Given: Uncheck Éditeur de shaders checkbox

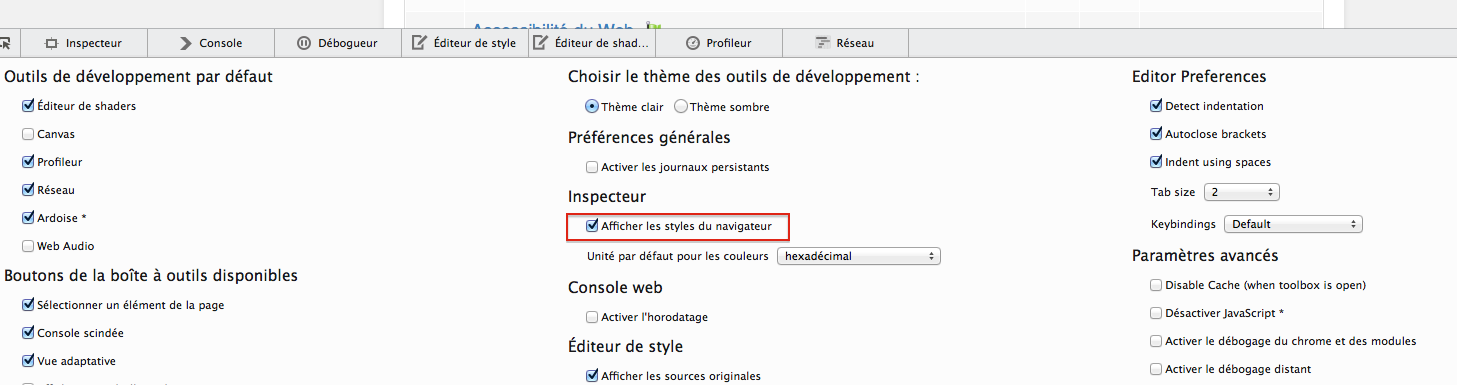Looking at the screenshot, I should (x=28, y=106).
